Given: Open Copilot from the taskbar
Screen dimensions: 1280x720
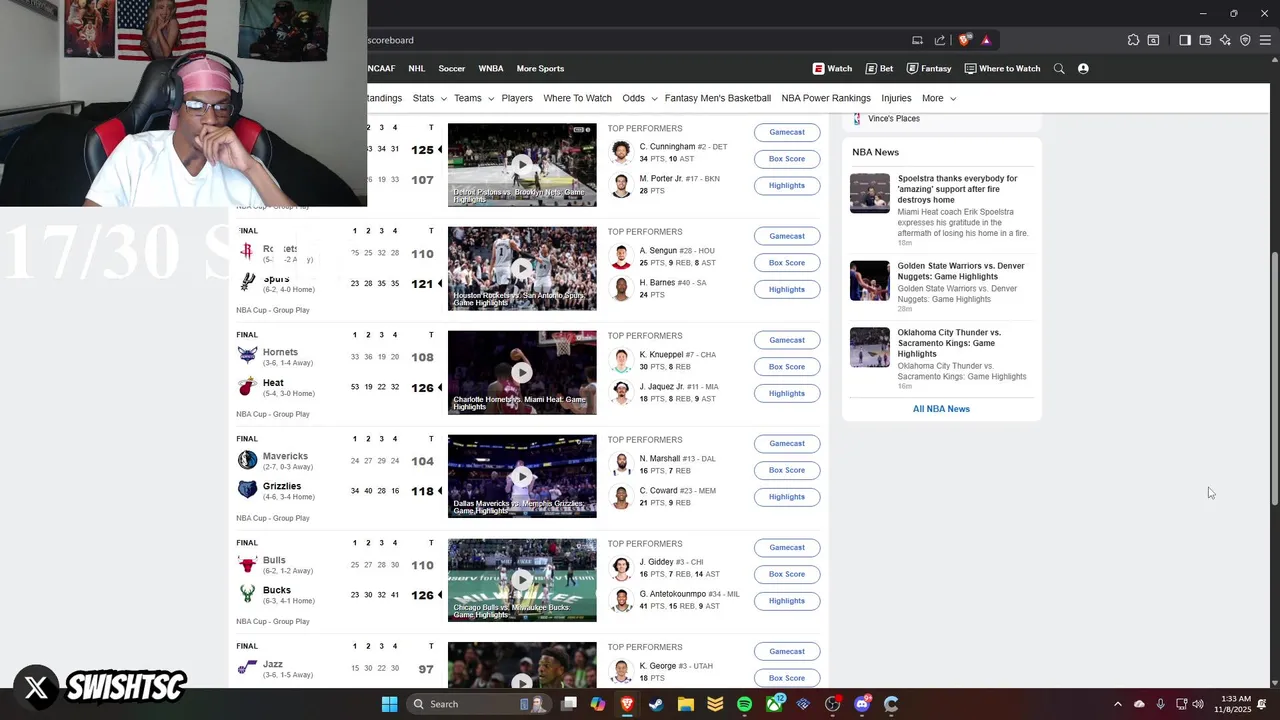Looking at the screenshot, I should click(598, 704).
